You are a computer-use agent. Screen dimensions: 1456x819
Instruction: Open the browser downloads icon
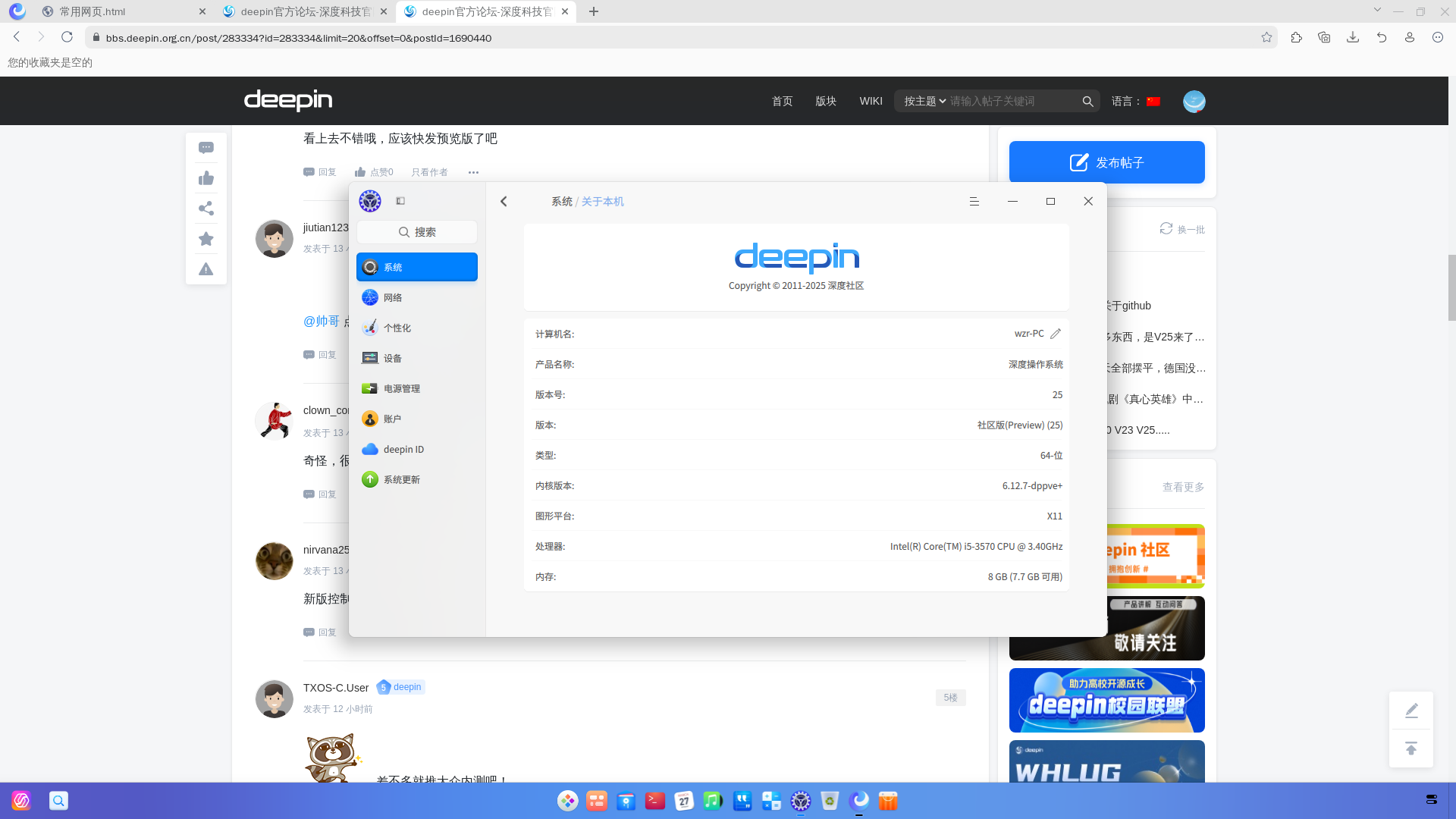[x=1353, y=37]
